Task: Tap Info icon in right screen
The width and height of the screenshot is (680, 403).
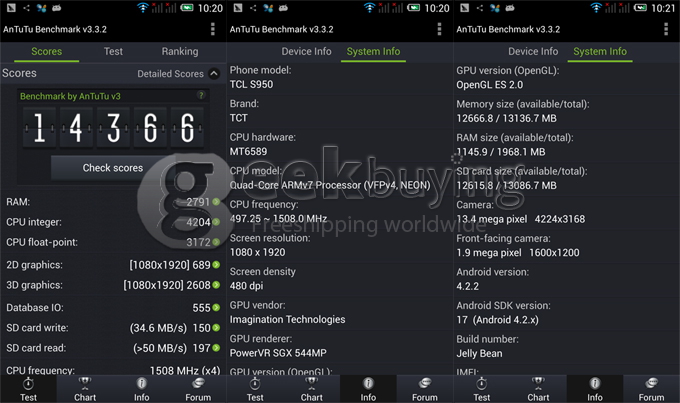Action: pos(595,383)
